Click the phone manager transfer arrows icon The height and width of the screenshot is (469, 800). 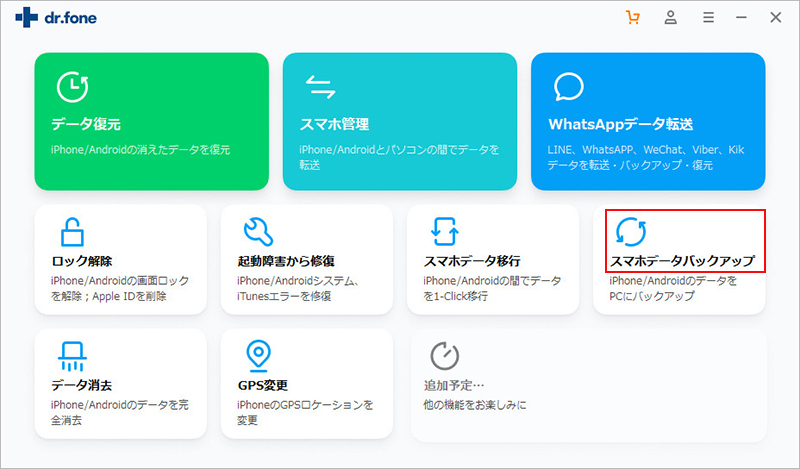pos(320,88)
